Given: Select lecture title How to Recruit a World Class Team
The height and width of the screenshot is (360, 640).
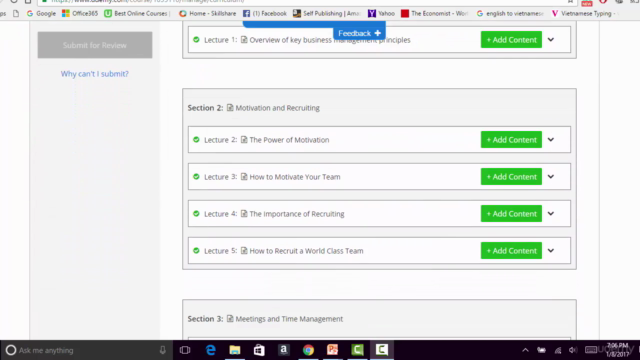Looking at the screenshot, I should 306,251.
